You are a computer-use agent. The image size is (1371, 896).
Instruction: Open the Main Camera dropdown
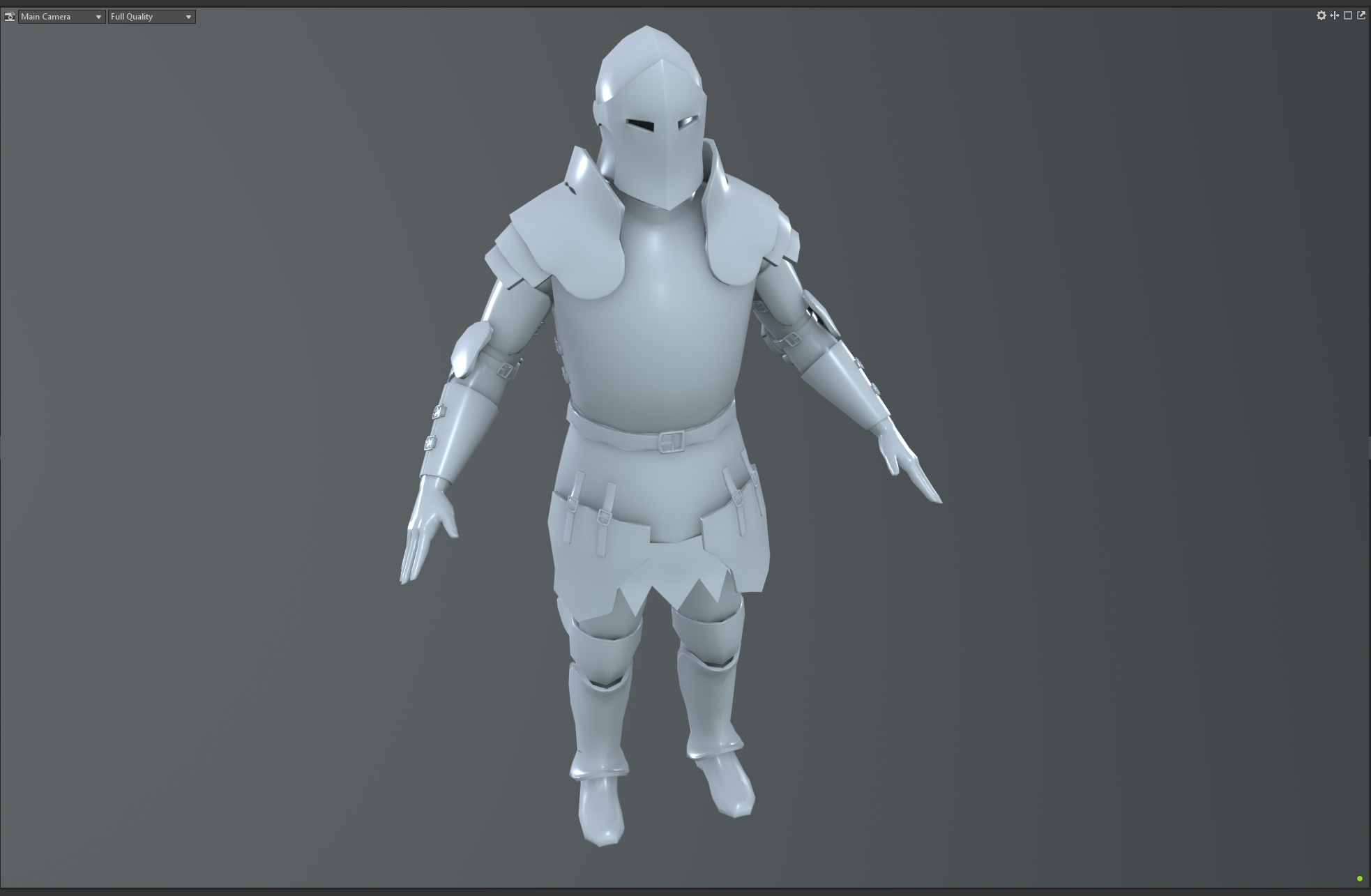pos(61,17)
